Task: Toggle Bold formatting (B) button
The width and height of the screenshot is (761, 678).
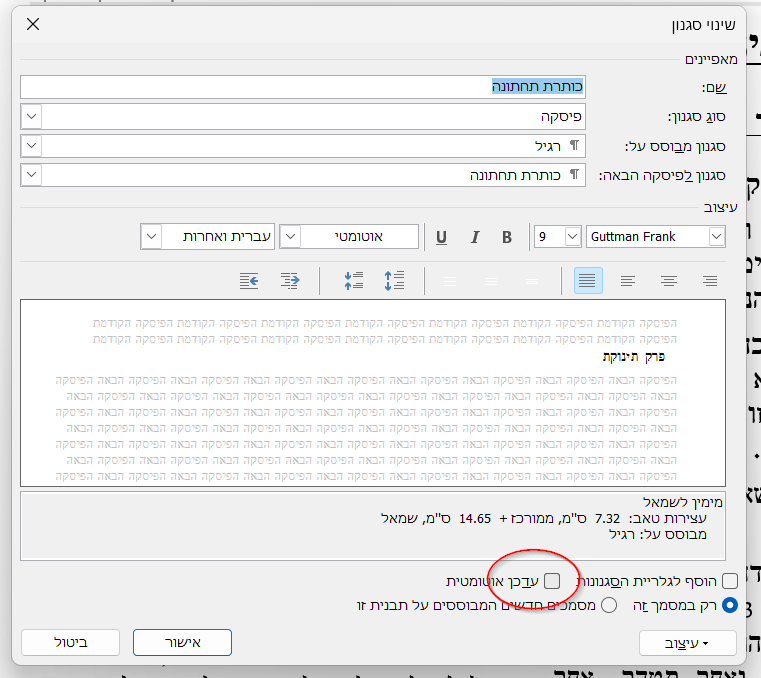Action: [507, 237]
